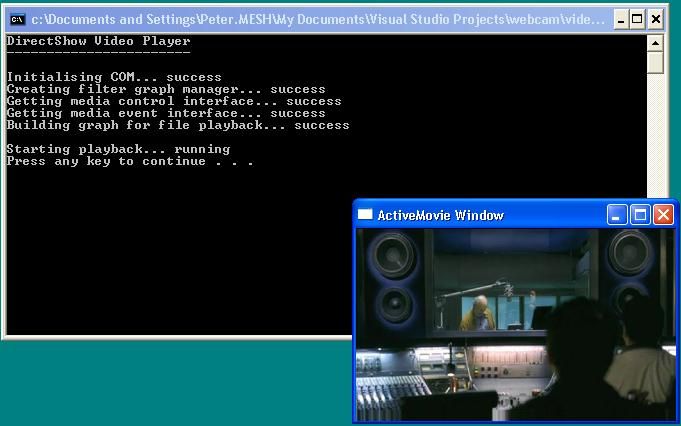
Task: Click the 'Press any key to continue' line
Action: point(130,162)
